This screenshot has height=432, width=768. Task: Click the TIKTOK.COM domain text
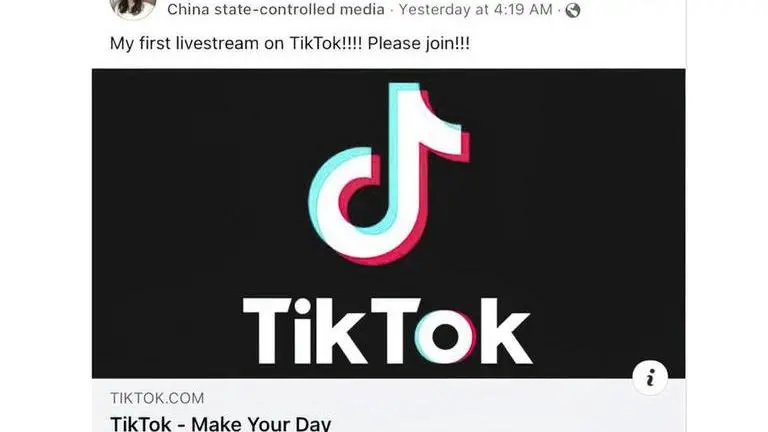coord(157,398)
